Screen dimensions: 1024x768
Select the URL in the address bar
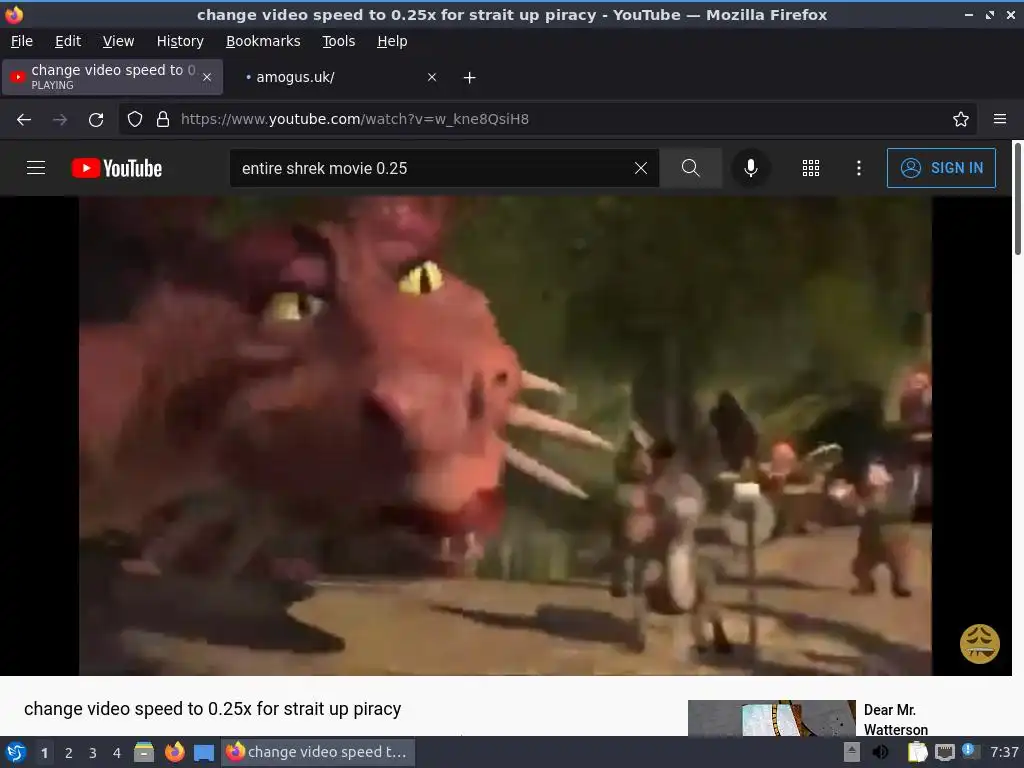click(x=355, y=120)
